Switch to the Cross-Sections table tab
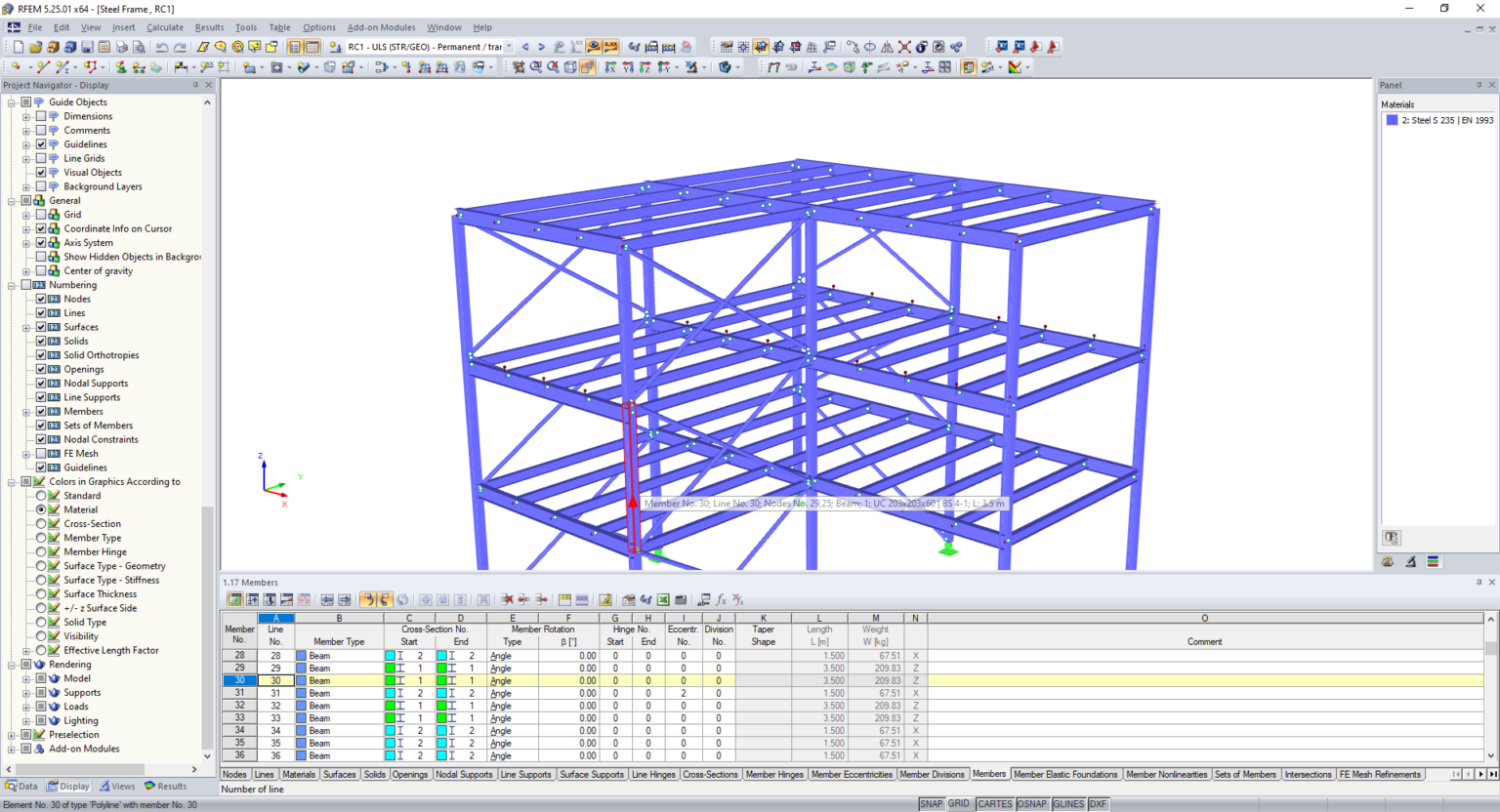This screenshot has width=1500, height=812. (x=710, y=775)
